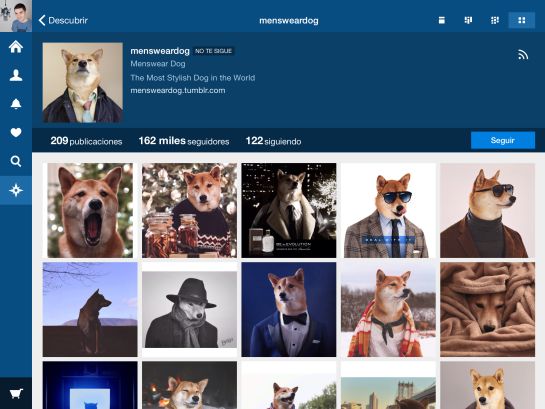This screenshot has width=545, height=409.
Task: Open the Home feed icon in sidebar
Action: point(16,47)
